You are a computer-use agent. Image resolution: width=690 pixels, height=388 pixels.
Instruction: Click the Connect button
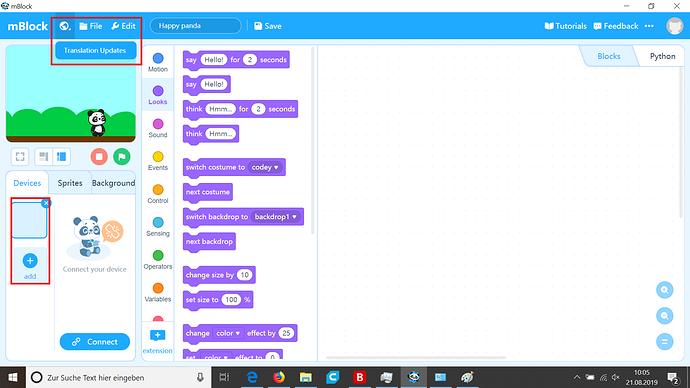pyautogui.click(x=95, y=342)
